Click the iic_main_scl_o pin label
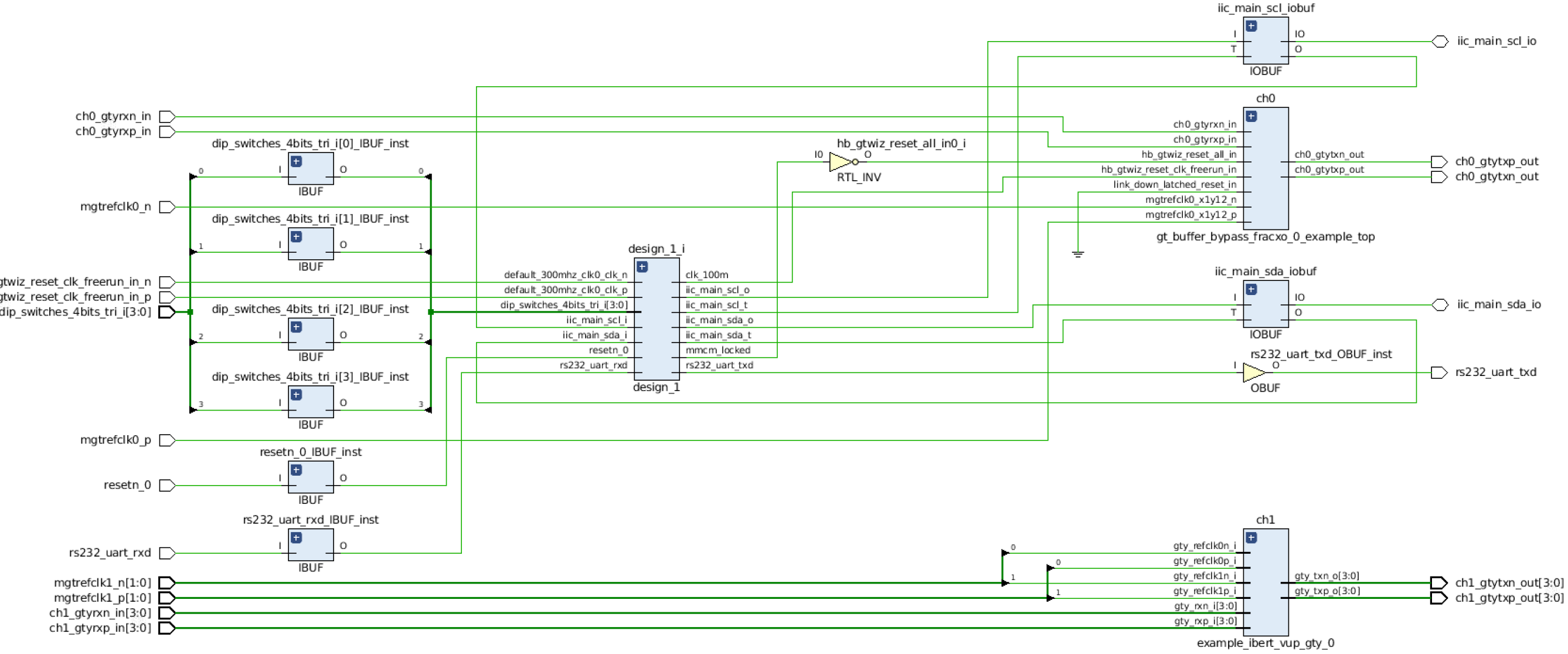The image size is (1568, 654). click(717, 290)
